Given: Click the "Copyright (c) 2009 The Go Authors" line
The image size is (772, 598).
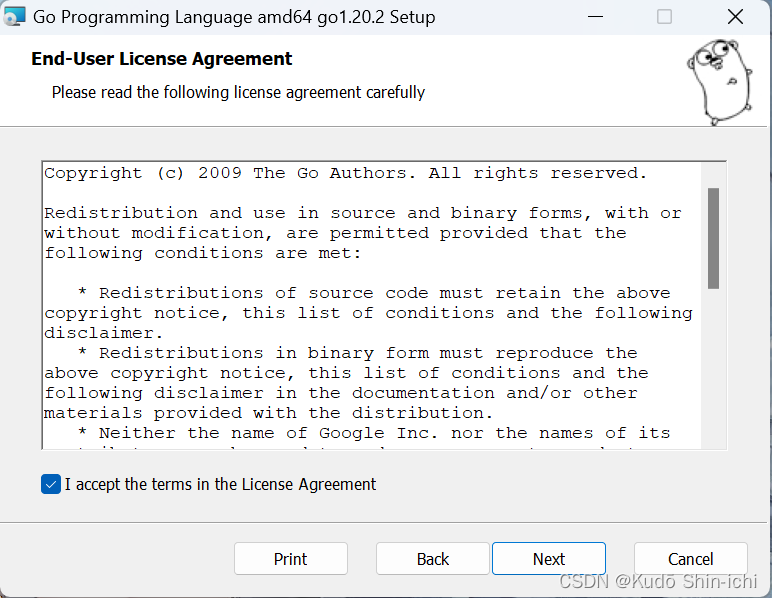Looking at the screenshot, I should [x=345, y=173].
